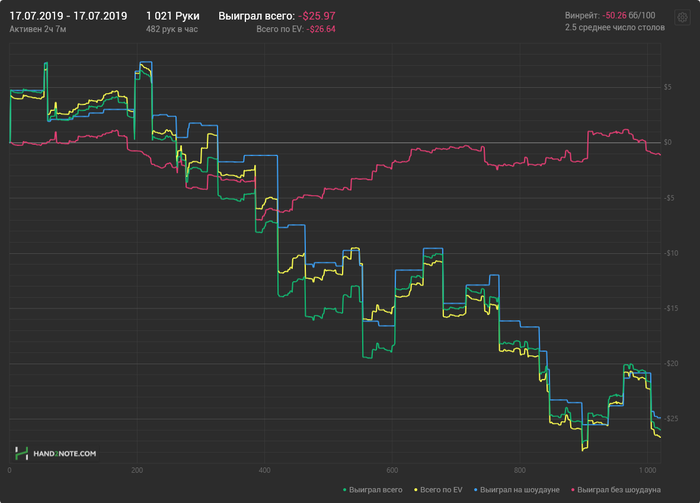Click the '482 рук в час' statistic

pyautogui.click(x=173, y=30)
